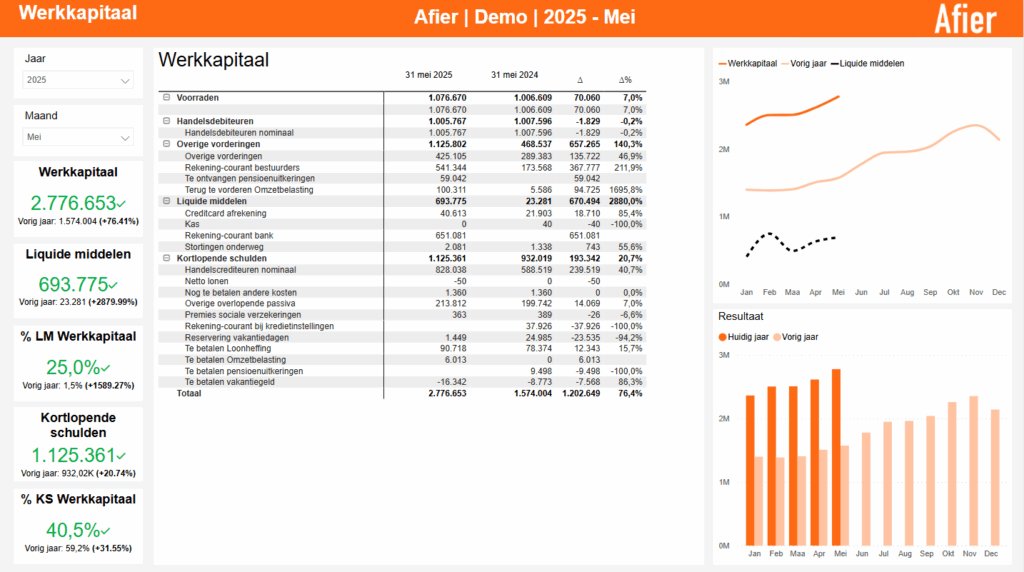The height and width of the screenshot is (572, 1024).
Task: Collapse the Overige vorderingen row group
Action: (166, 144)
